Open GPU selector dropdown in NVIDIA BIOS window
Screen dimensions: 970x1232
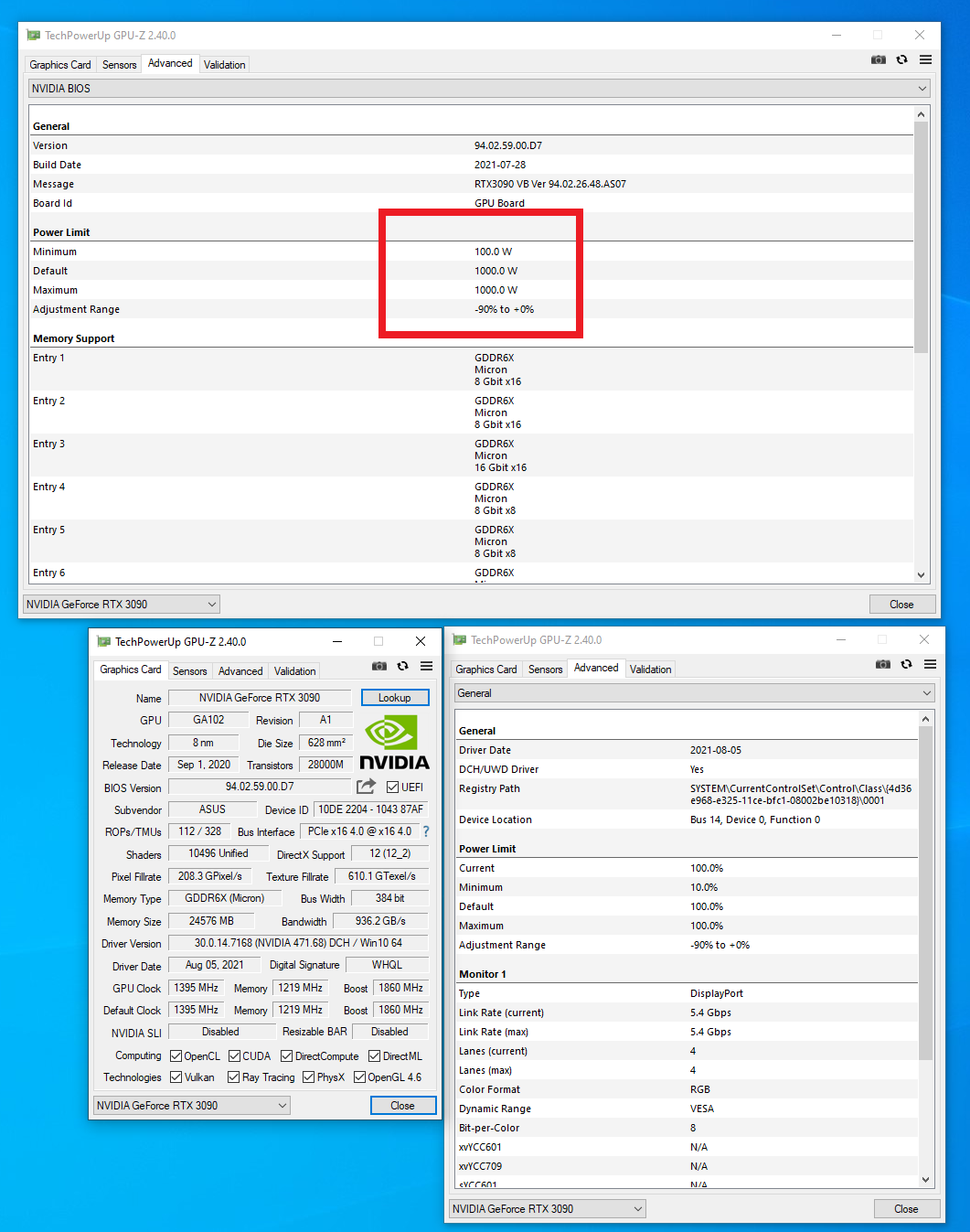[122, 605]
